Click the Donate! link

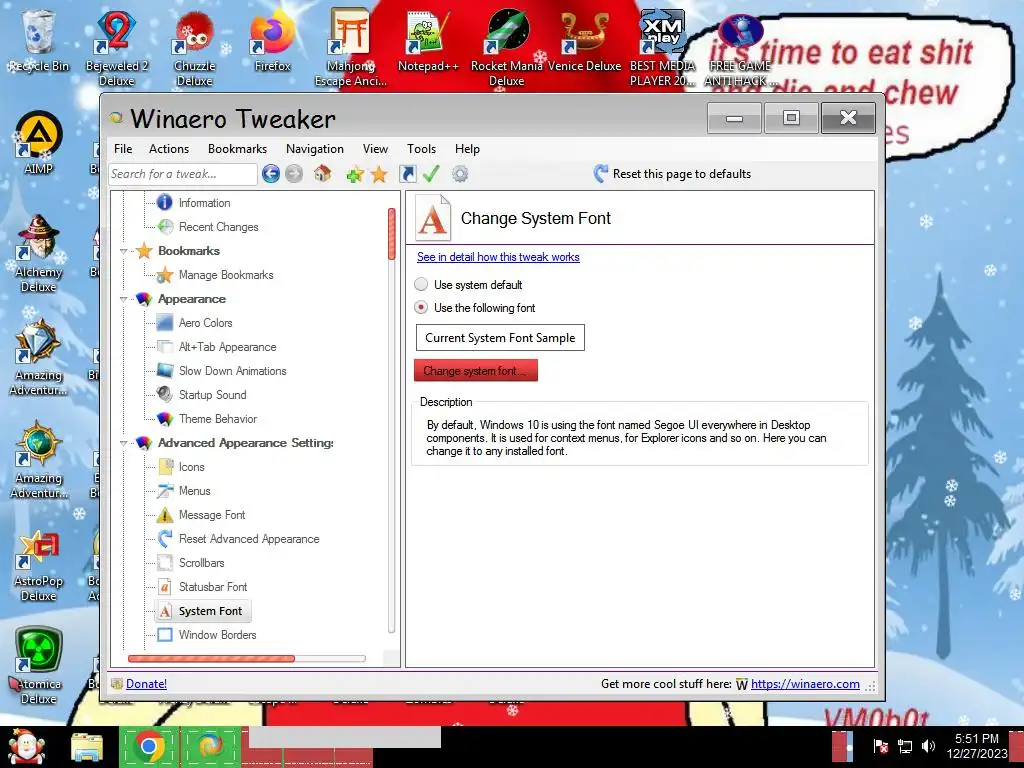click(x=146, y=684)
